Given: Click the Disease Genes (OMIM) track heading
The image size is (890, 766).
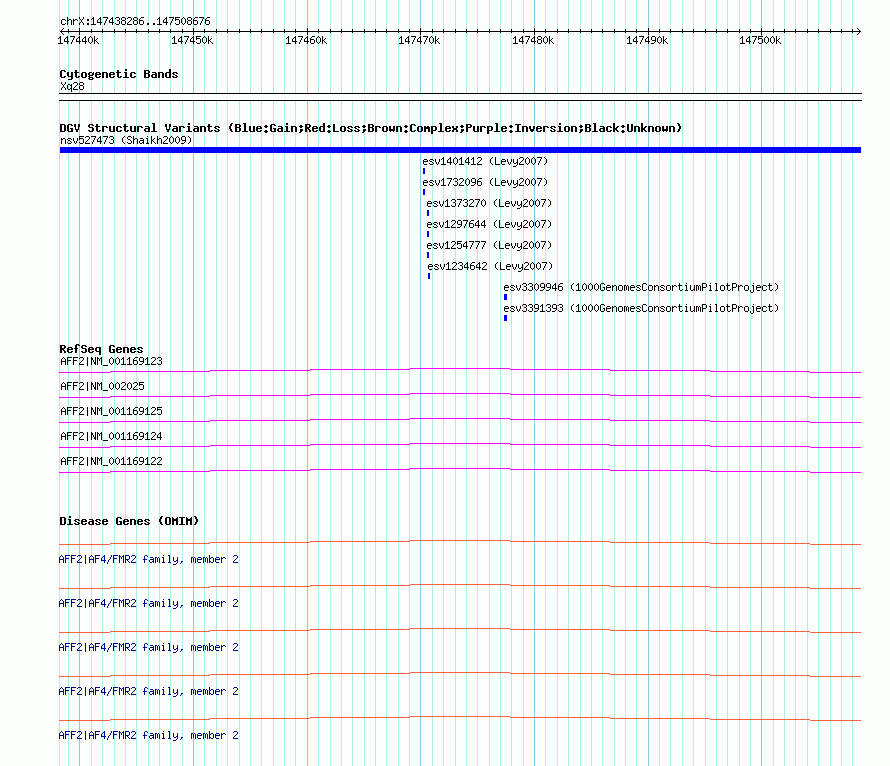Looking at the screenshot, I should coord(129,521).
